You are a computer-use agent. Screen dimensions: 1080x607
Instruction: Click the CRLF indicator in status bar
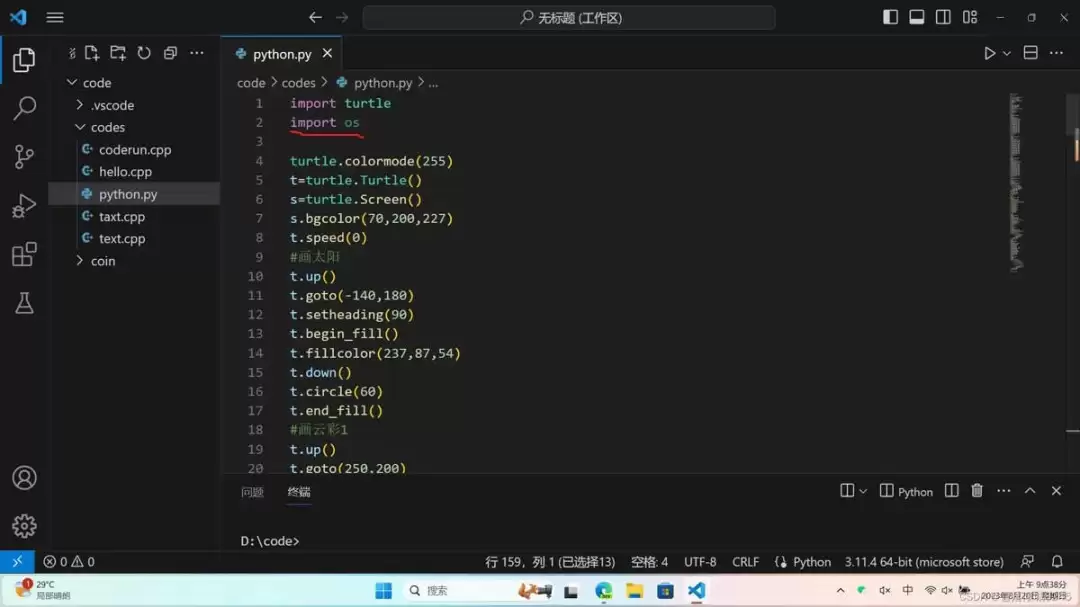pos(745,562)
